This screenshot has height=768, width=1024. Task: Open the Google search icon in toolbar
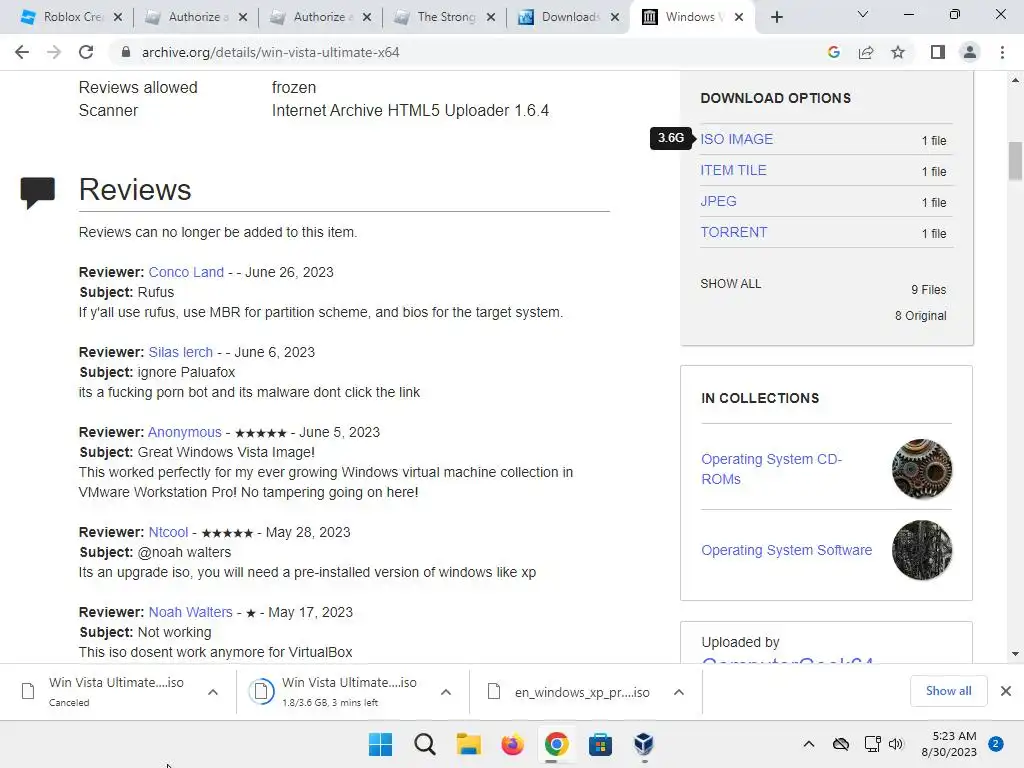833,52
